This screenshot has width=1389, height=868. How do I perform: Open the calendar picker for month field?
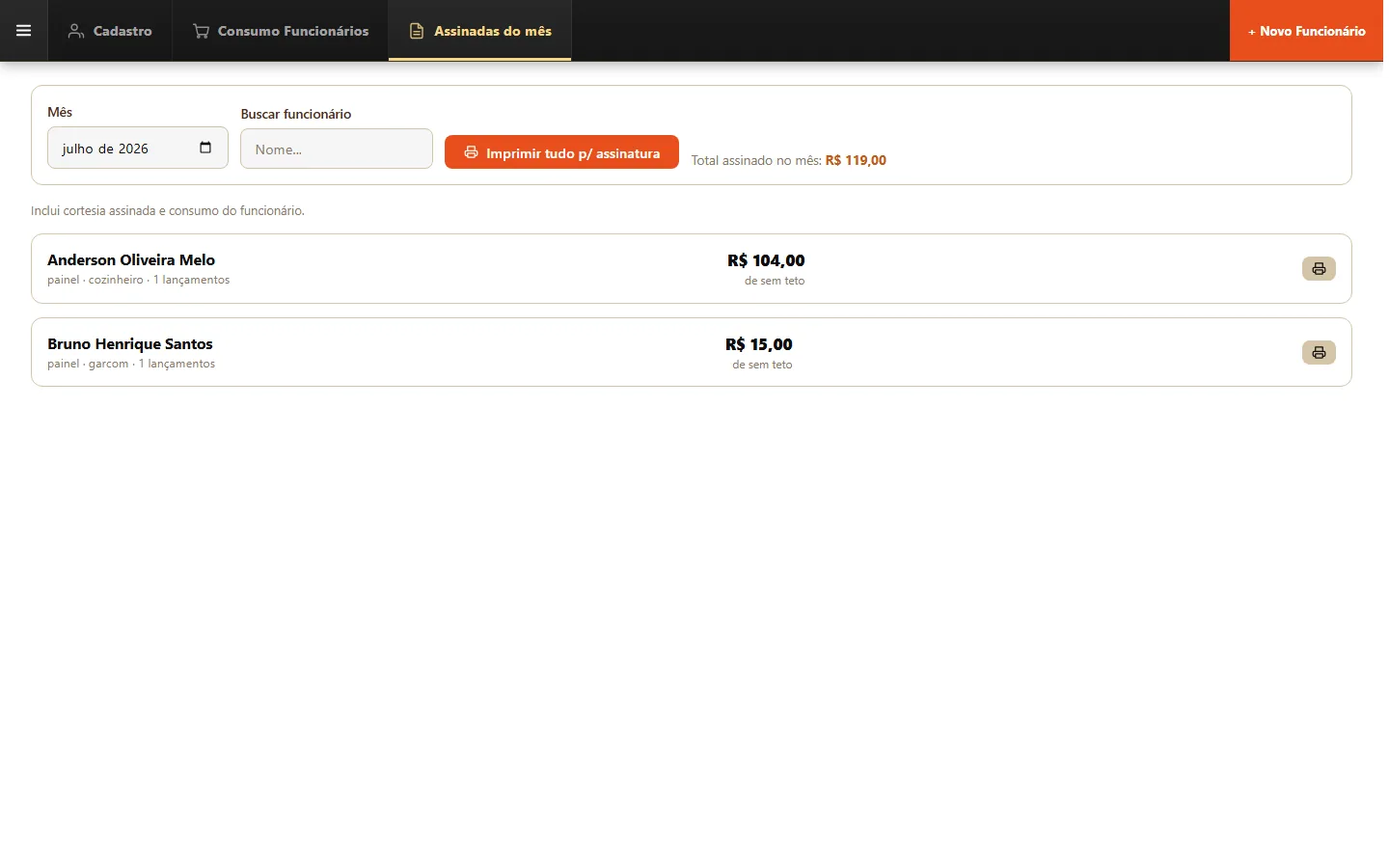click(x=205, y=148)
